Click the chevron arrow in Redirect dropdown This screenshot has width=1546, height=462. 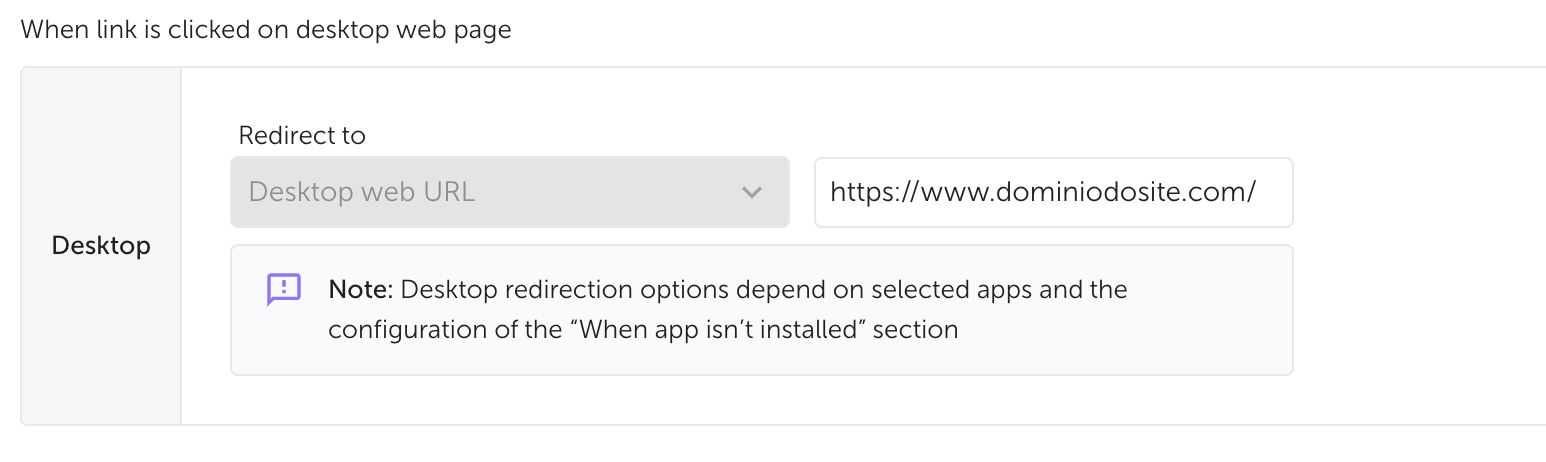(752, 192)
